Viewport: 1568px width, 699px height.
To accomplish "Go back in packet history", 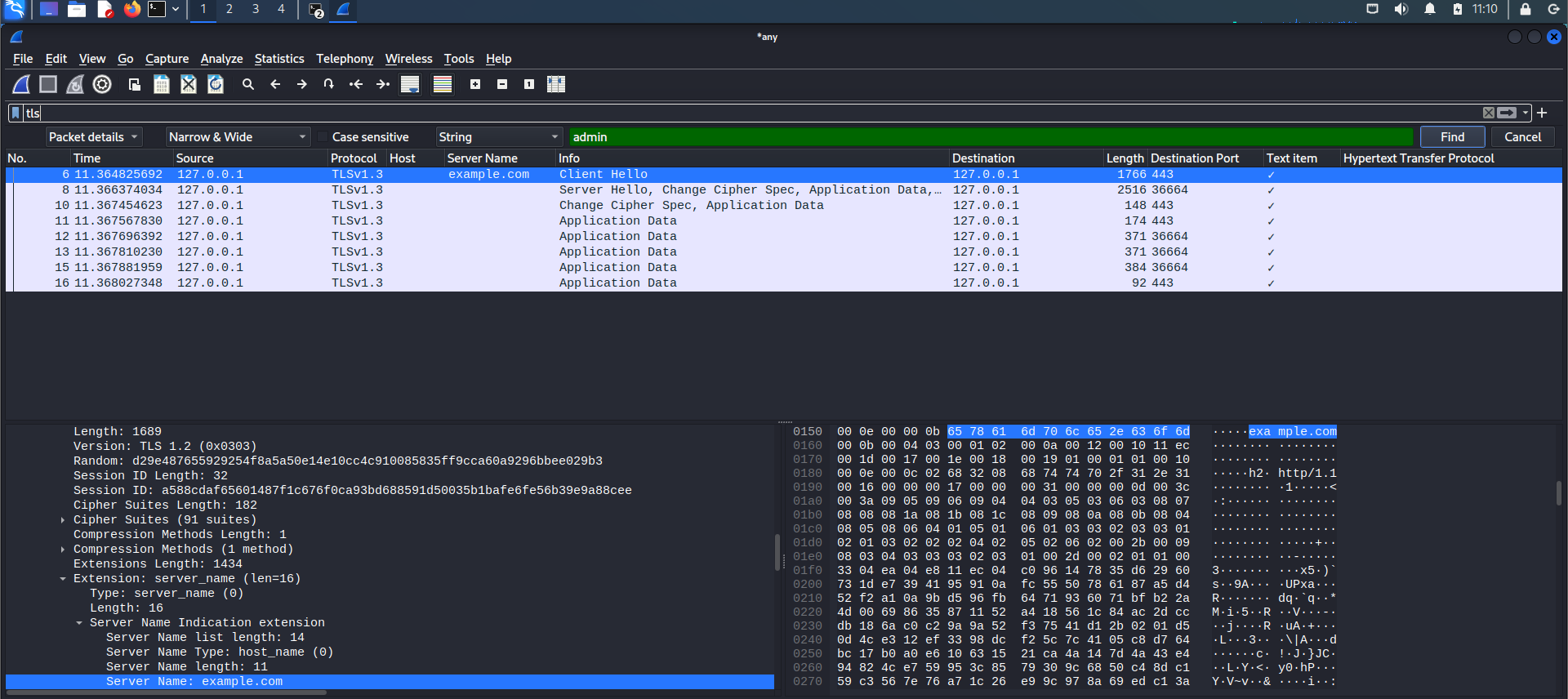I will 275,84.
